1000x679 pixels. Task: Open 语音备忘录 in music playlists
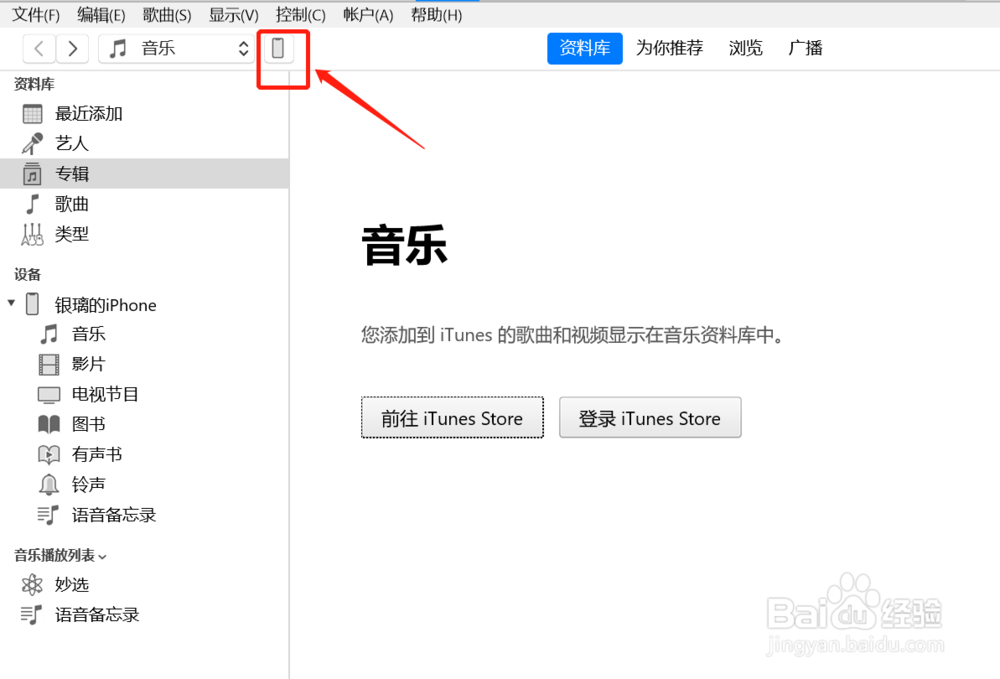[x=97, y=615]
